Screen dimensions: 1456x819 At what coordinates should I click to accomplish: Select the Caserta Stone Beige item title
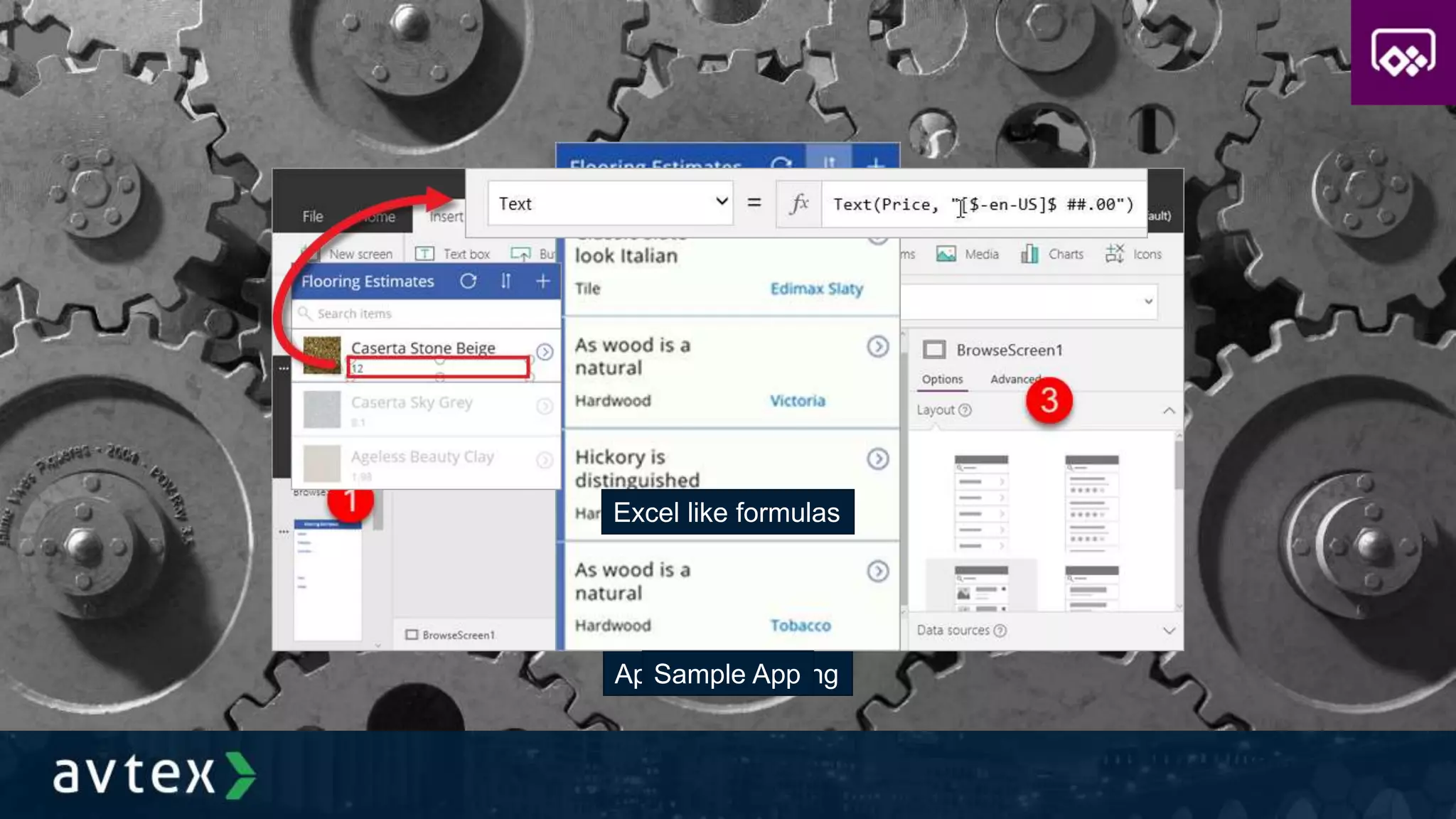[x=423, y=348]
